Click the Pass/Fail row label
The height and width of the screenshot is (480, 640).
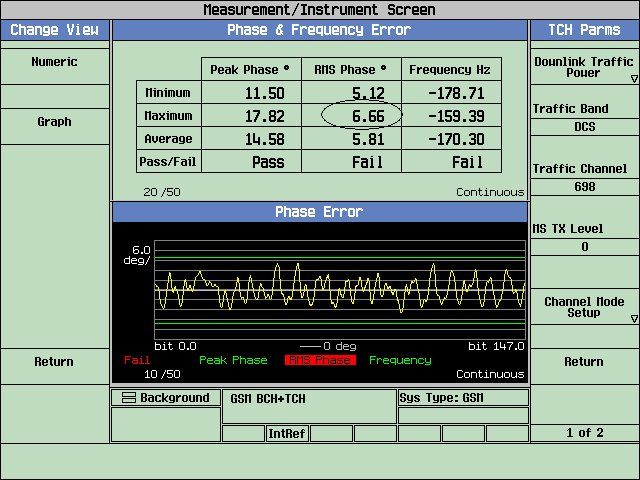point(168,162)
